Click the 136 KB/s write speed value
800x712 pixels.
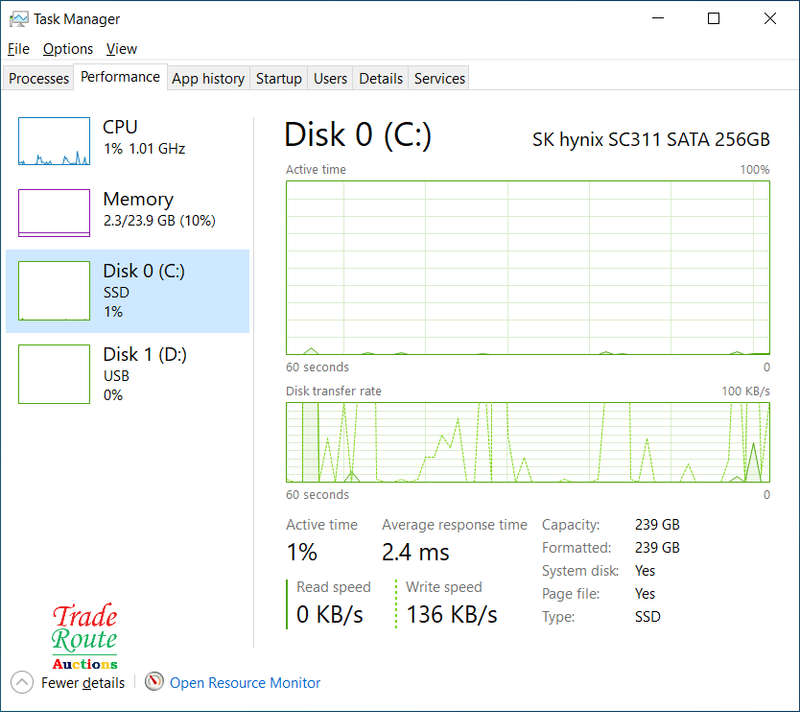click(x=451, y=615)
